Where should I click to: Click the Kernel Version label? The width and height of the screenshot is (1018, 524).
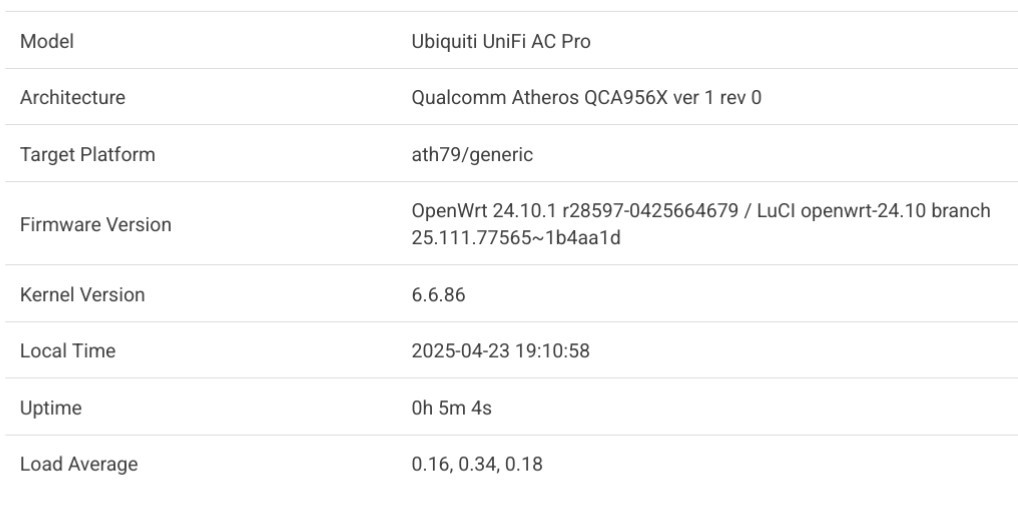click(x=82, y=295)
